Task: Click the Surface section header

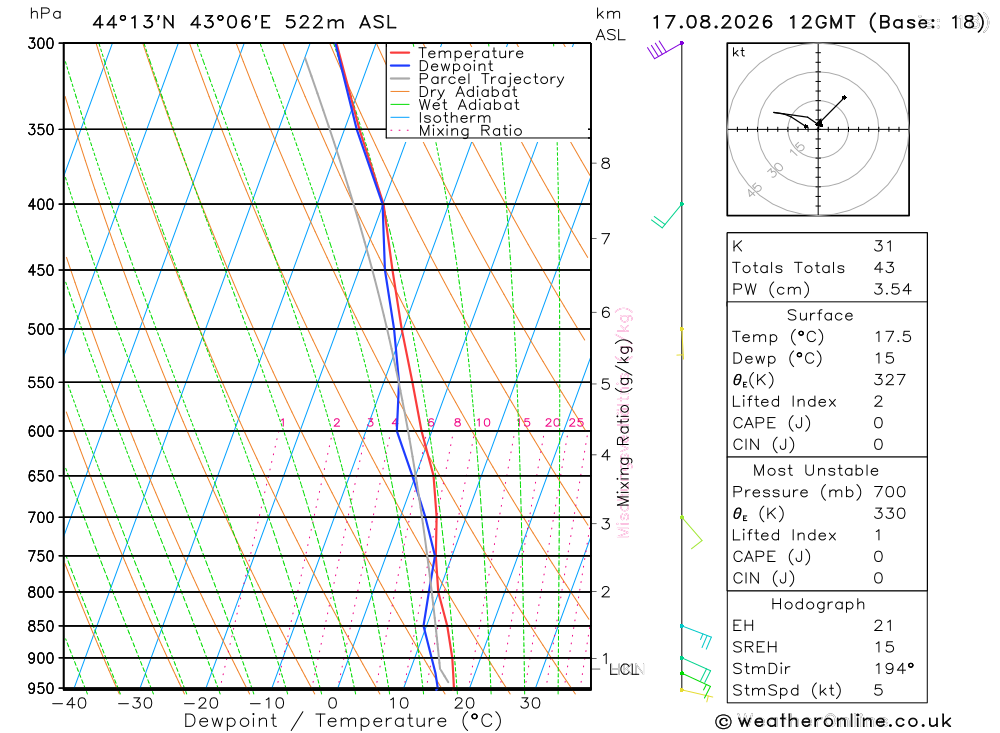Action: coord(820,315)
